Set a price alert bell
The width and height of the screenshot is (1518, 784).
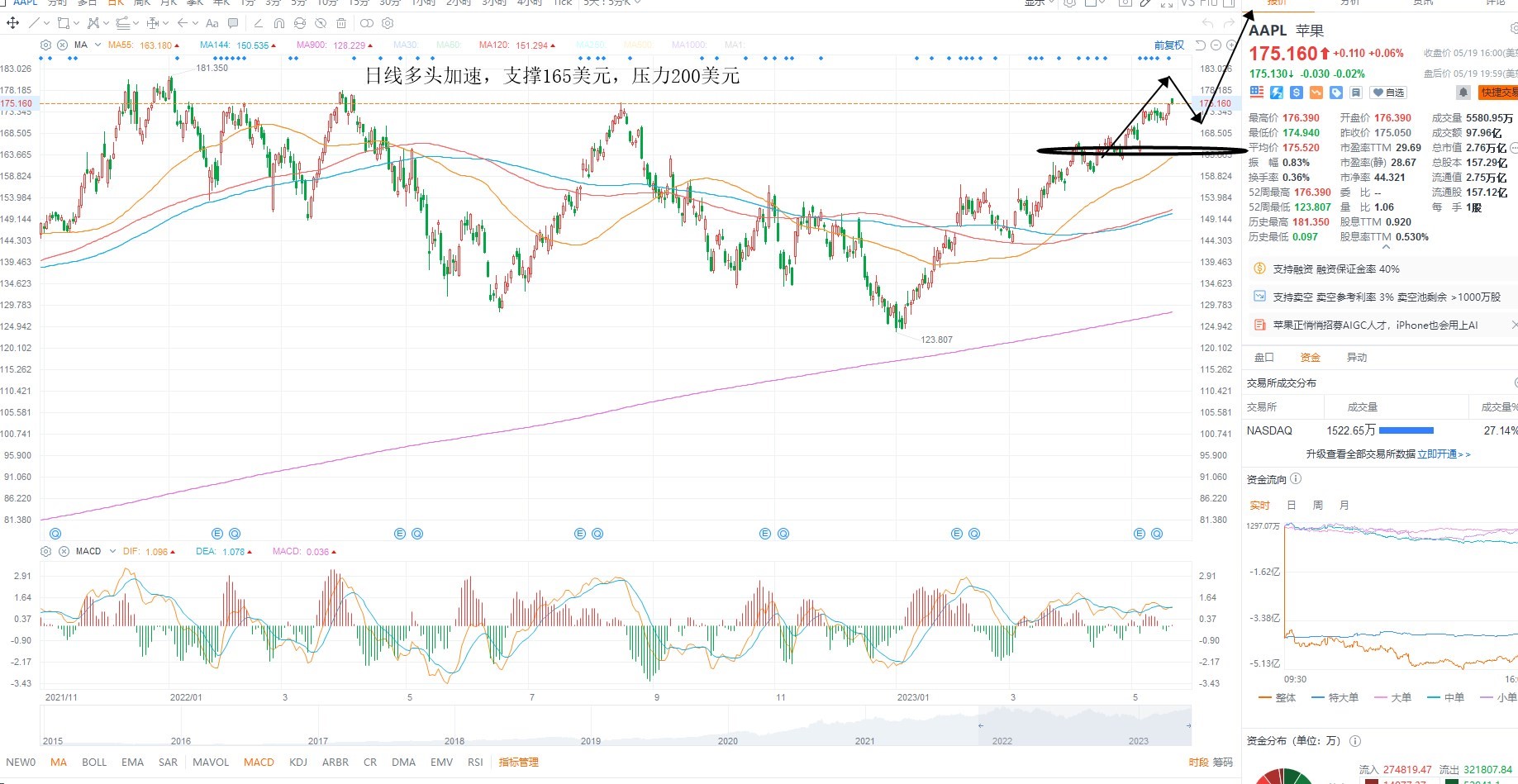click(1463, 93)
